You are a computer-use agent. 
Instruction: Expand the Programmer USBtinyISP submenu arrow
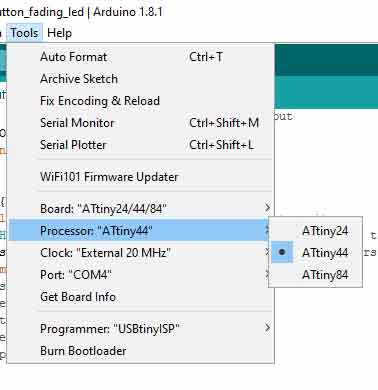(x=267, y=328)
